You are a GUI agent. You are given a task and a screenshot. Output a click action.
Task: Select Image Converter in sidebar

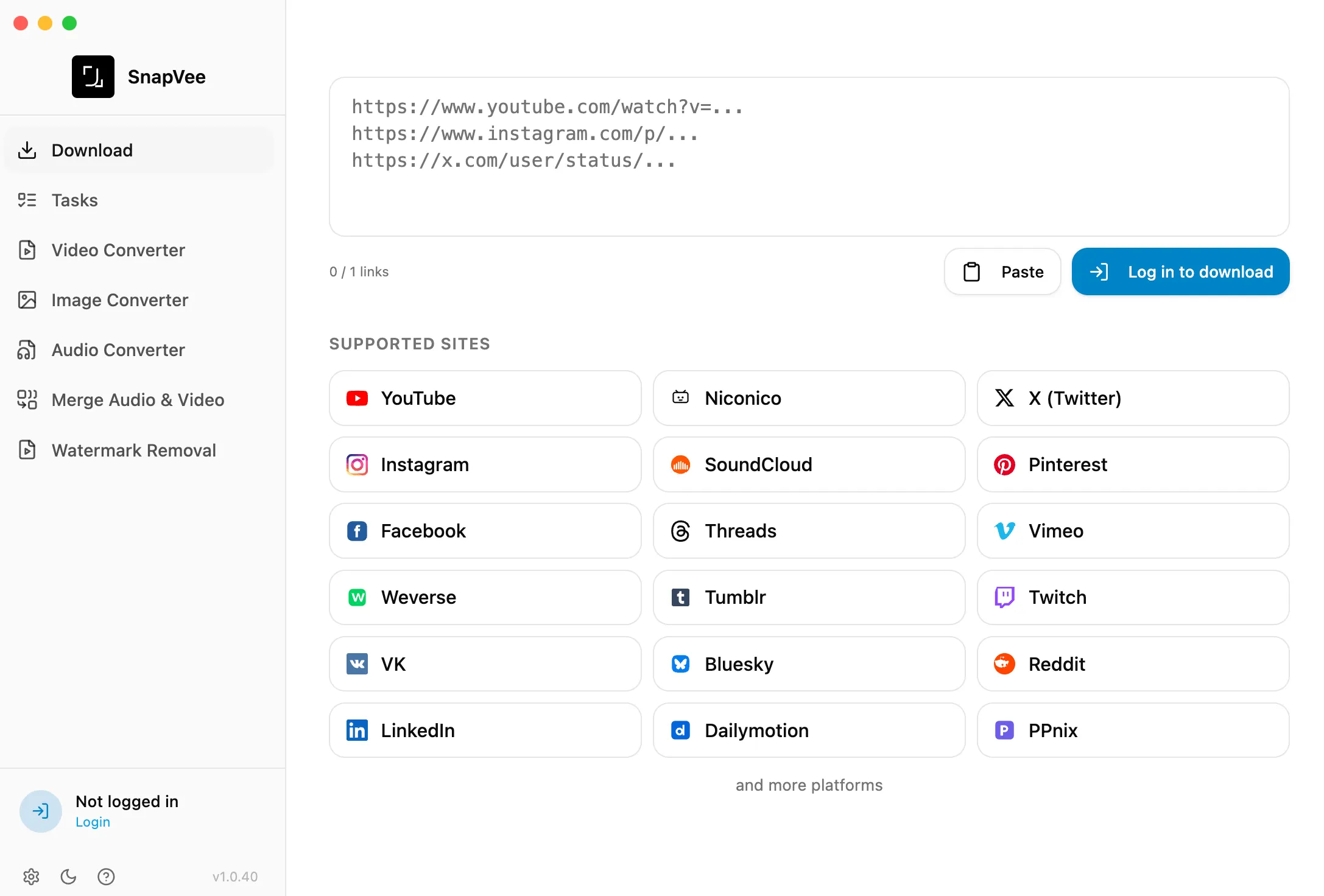coord(139,300)
